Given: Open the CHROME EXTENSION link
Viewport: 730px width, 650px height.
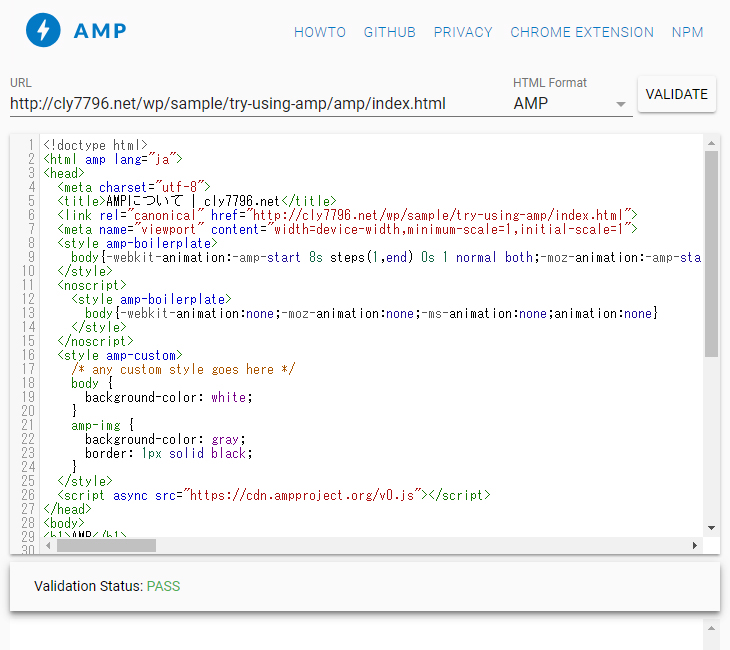Looking at the screenshot, I should (581, 32).
